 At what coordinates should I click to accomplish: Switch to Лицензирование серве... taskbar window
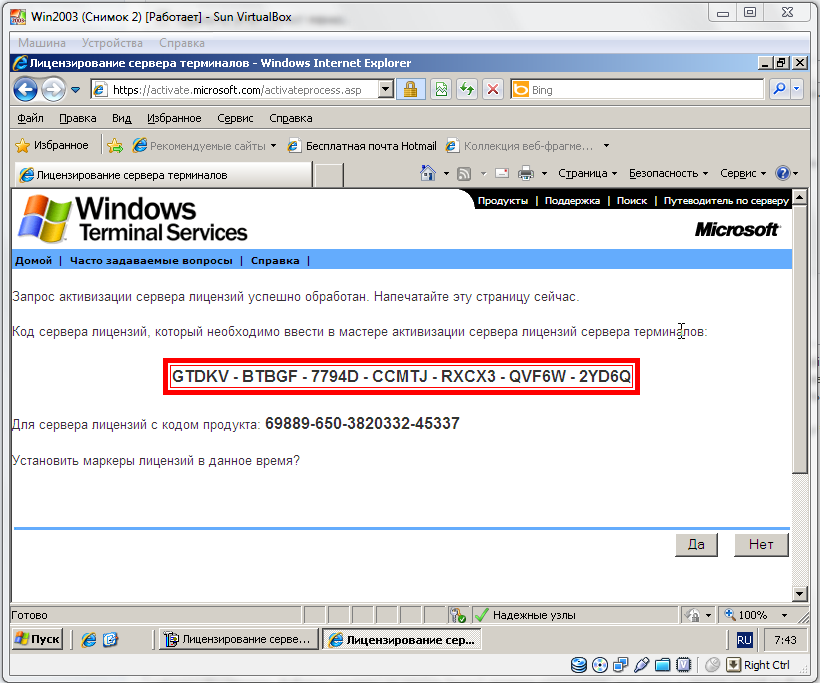click(239, 639)
